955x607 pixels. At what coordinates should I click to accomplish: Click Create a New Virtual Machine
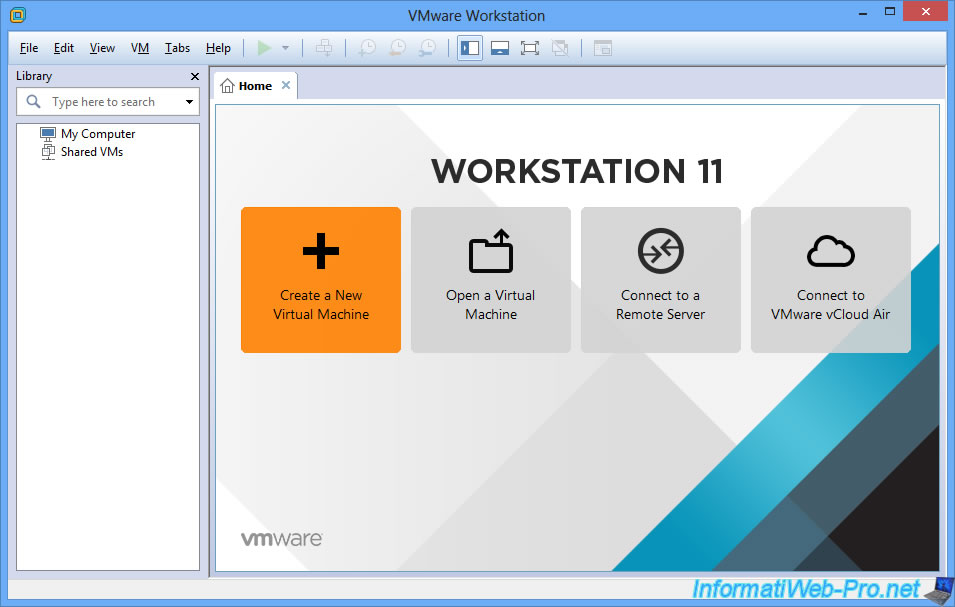click(x=321, y=279)
